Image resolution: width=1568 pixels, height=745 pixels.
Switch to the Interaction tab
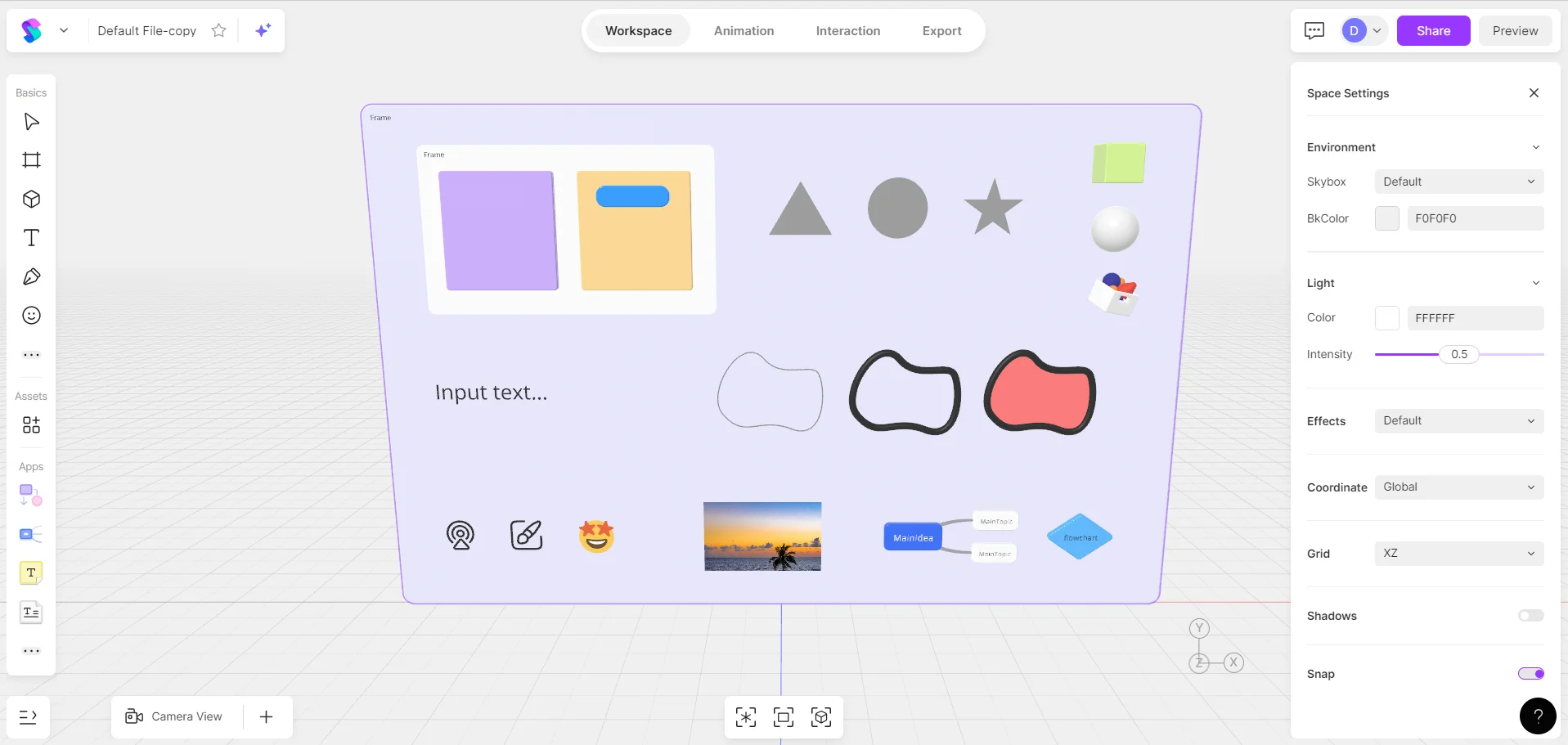(x=848, y=31)
